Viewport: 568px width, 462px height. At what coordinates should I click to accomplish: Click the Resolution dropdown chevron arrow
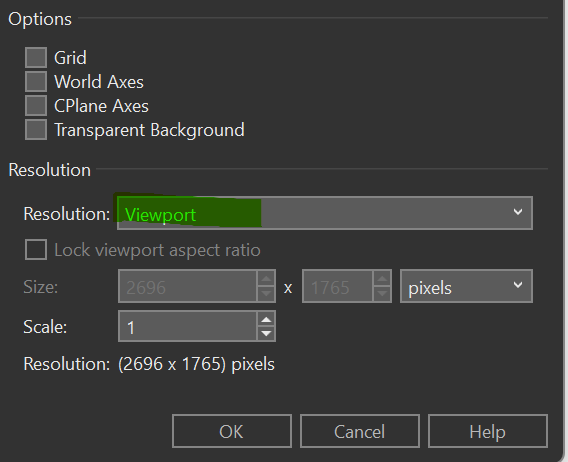click(x=518, y=212)
